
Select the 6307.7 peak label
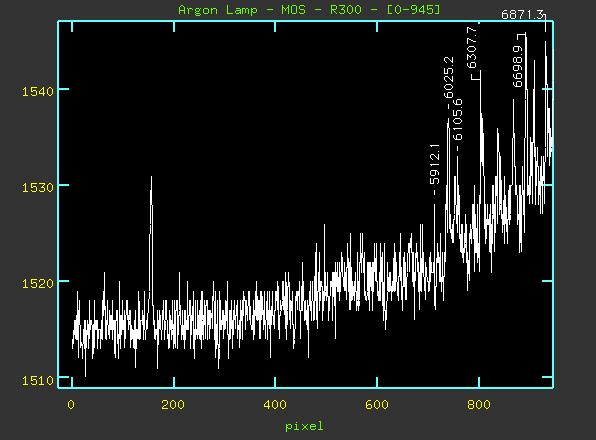pyautogui.click(x=471, y=47)
